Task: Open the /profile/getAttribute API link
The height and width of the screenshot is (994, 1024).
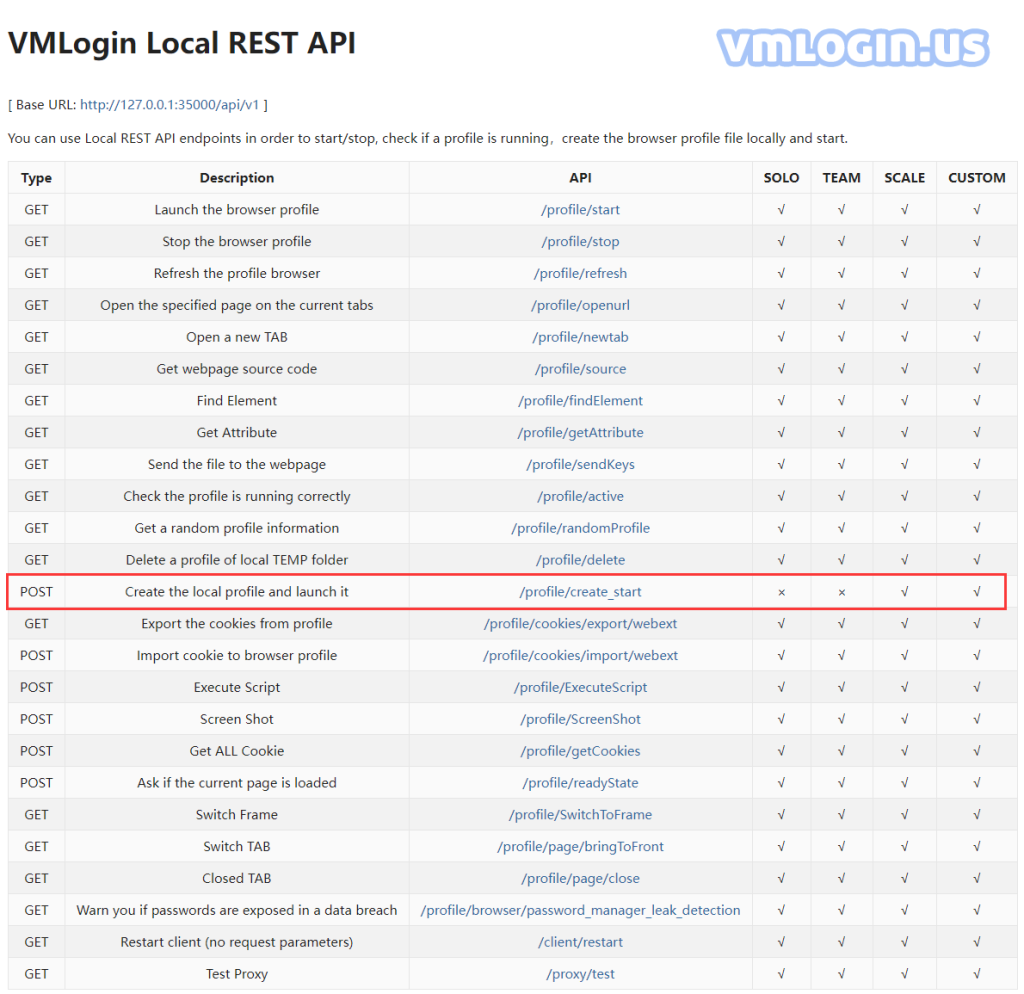Action: [x=580, y=432]
